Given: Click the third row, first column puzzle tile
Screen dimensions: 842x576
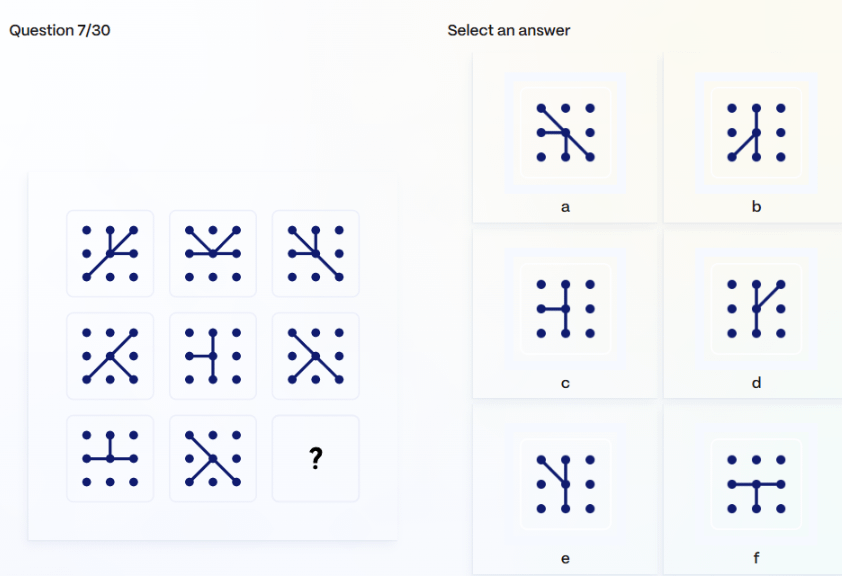Looking at the screenshot, I should click(x=110, y=459).
